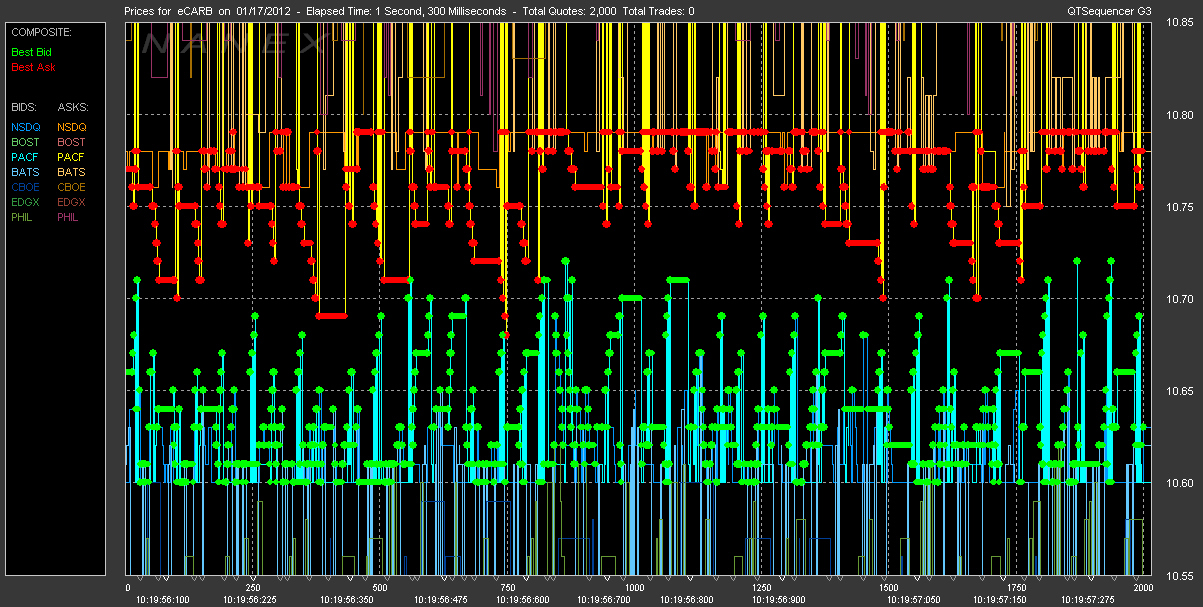Select BOST under the BIDS column
The image size is (1203, 607).
[26, 143]
